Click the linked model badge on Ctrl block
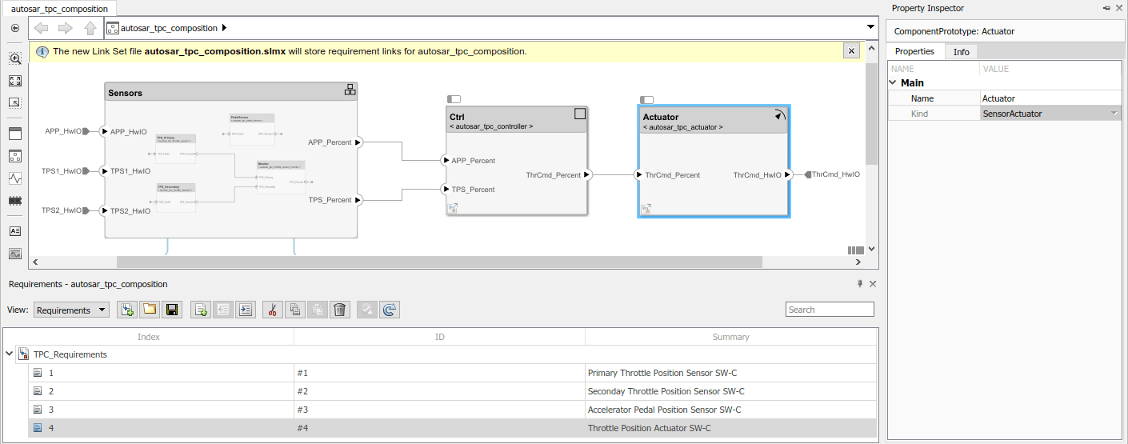1128x444 pixels. 453,209
